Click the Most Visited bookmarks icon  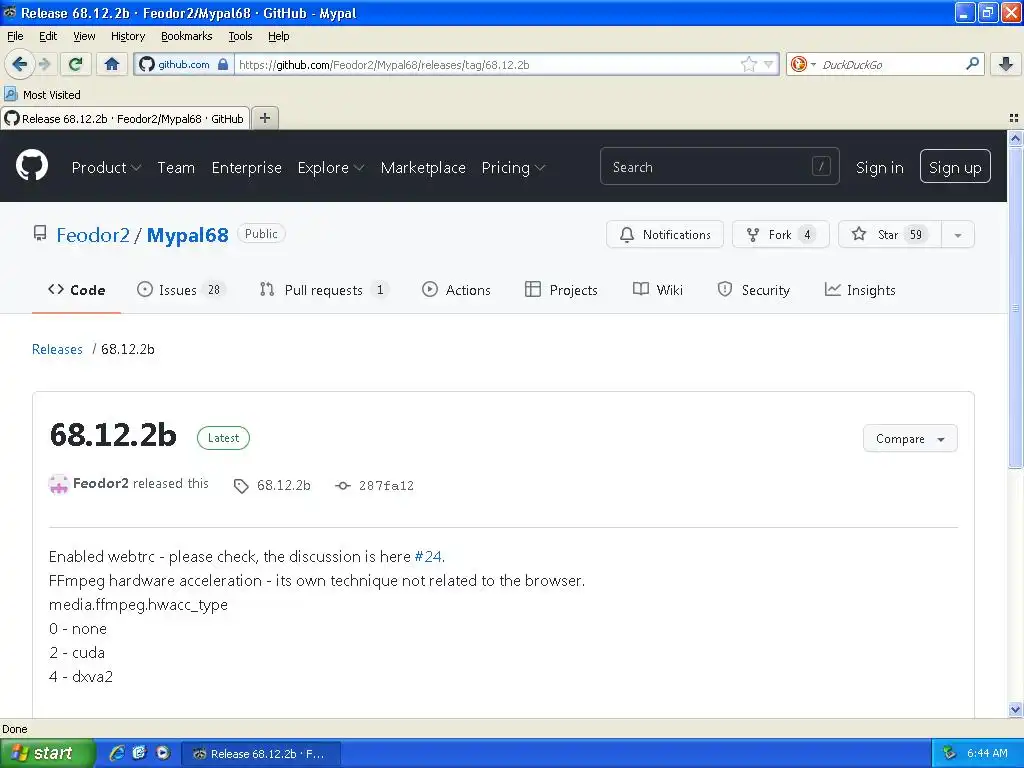coord(11,94)
